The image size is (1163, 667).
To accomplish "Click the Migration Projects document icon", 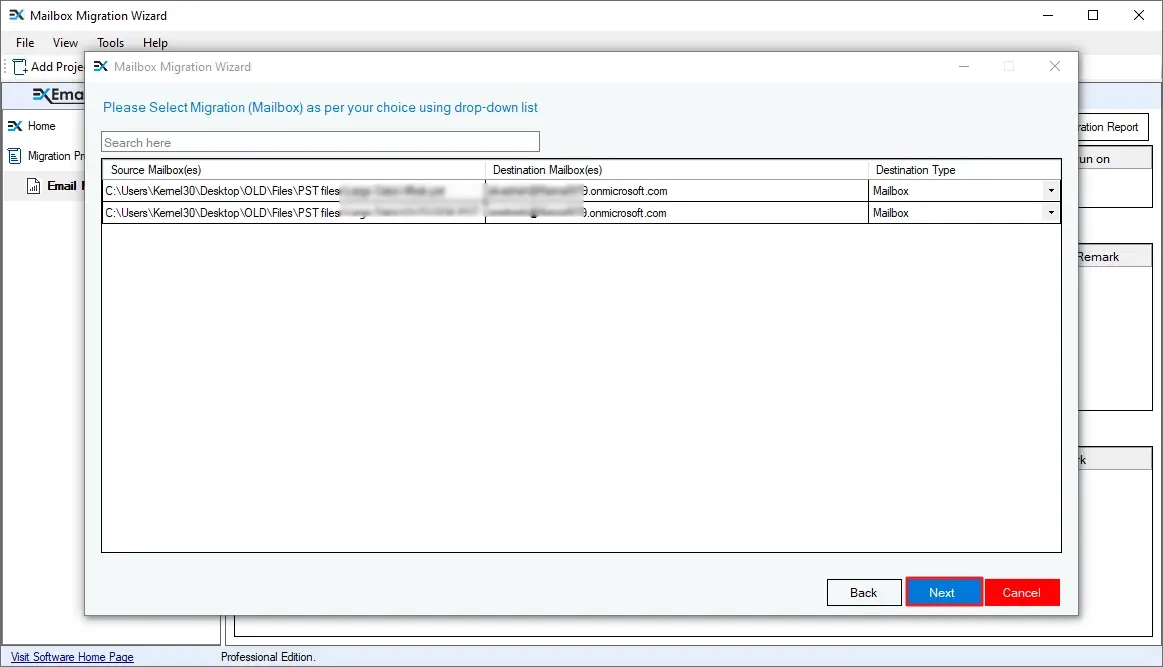I will pos(15,156).
